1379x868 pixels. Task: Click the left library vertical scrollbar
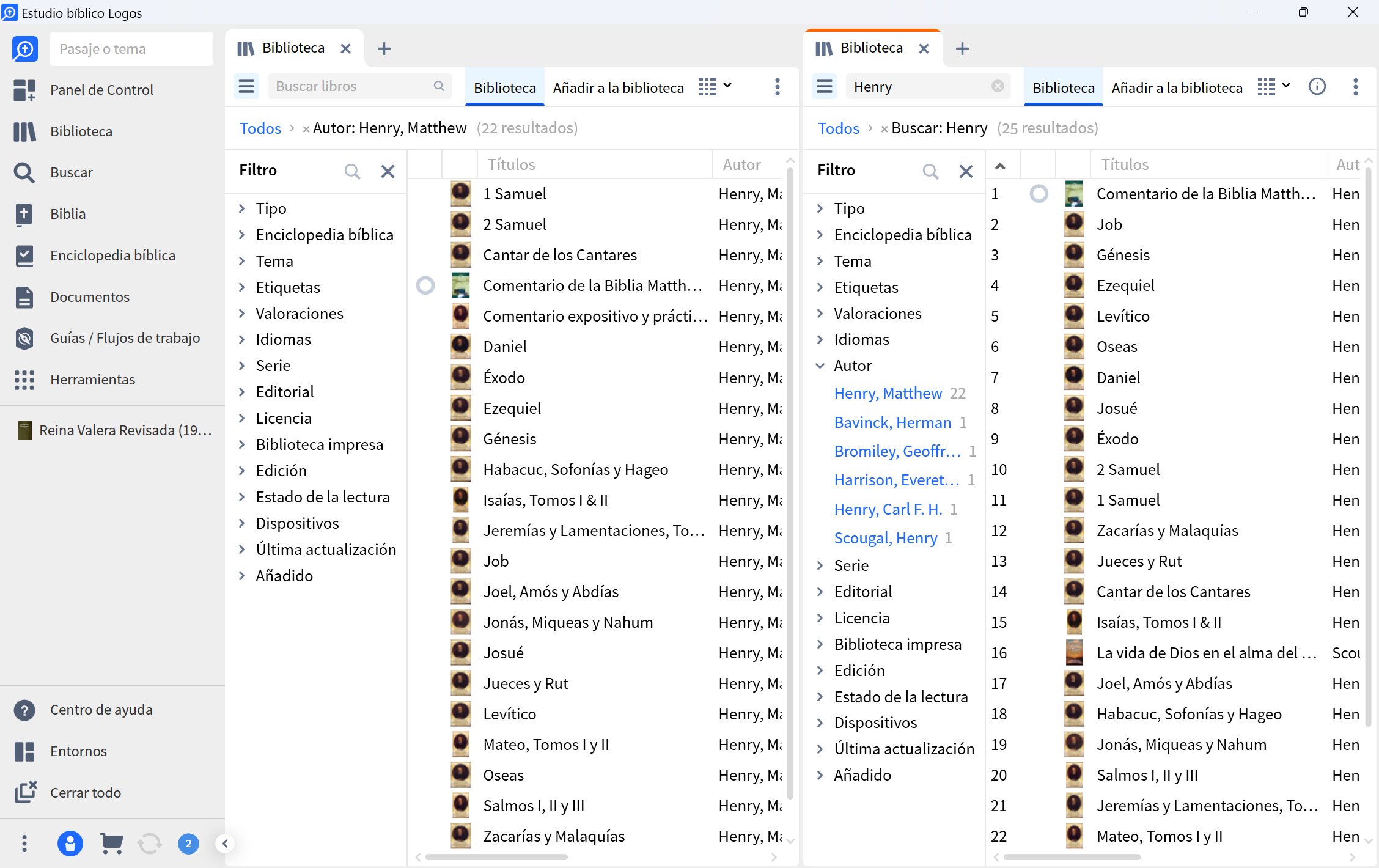click(790, 483)
